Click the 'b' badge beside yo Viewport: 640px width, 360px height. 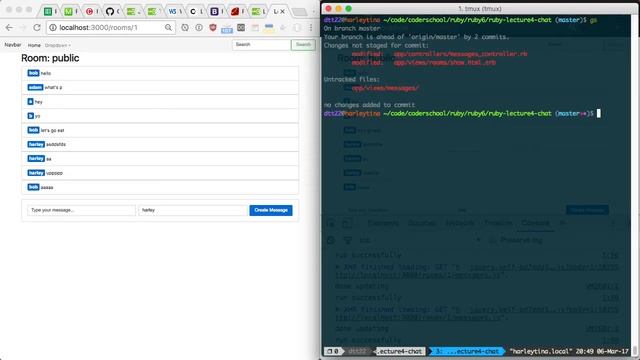[x=30, y=116]
